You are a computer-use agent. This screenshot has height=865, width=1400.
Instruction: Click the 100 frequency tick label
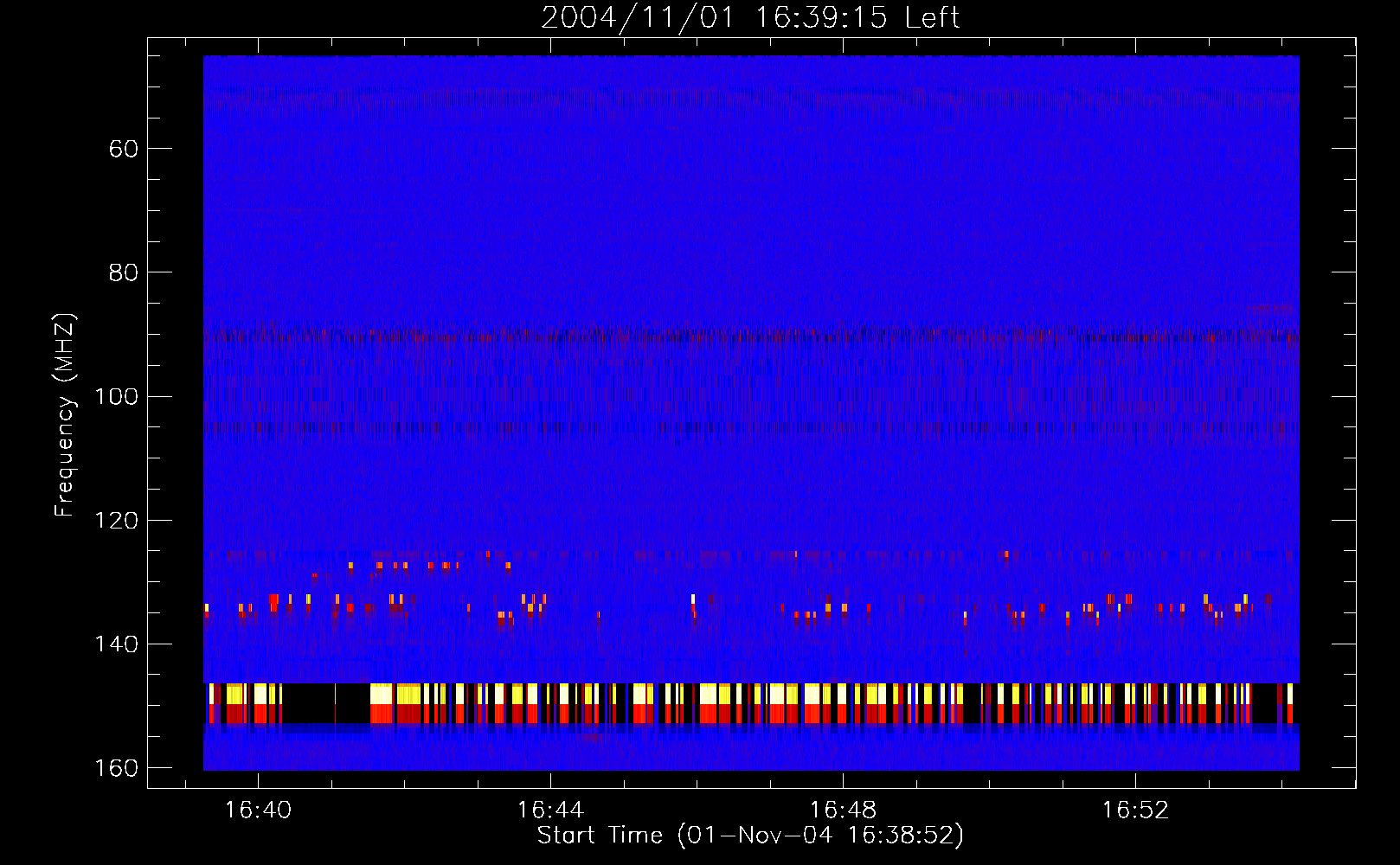tap(116, 396)
